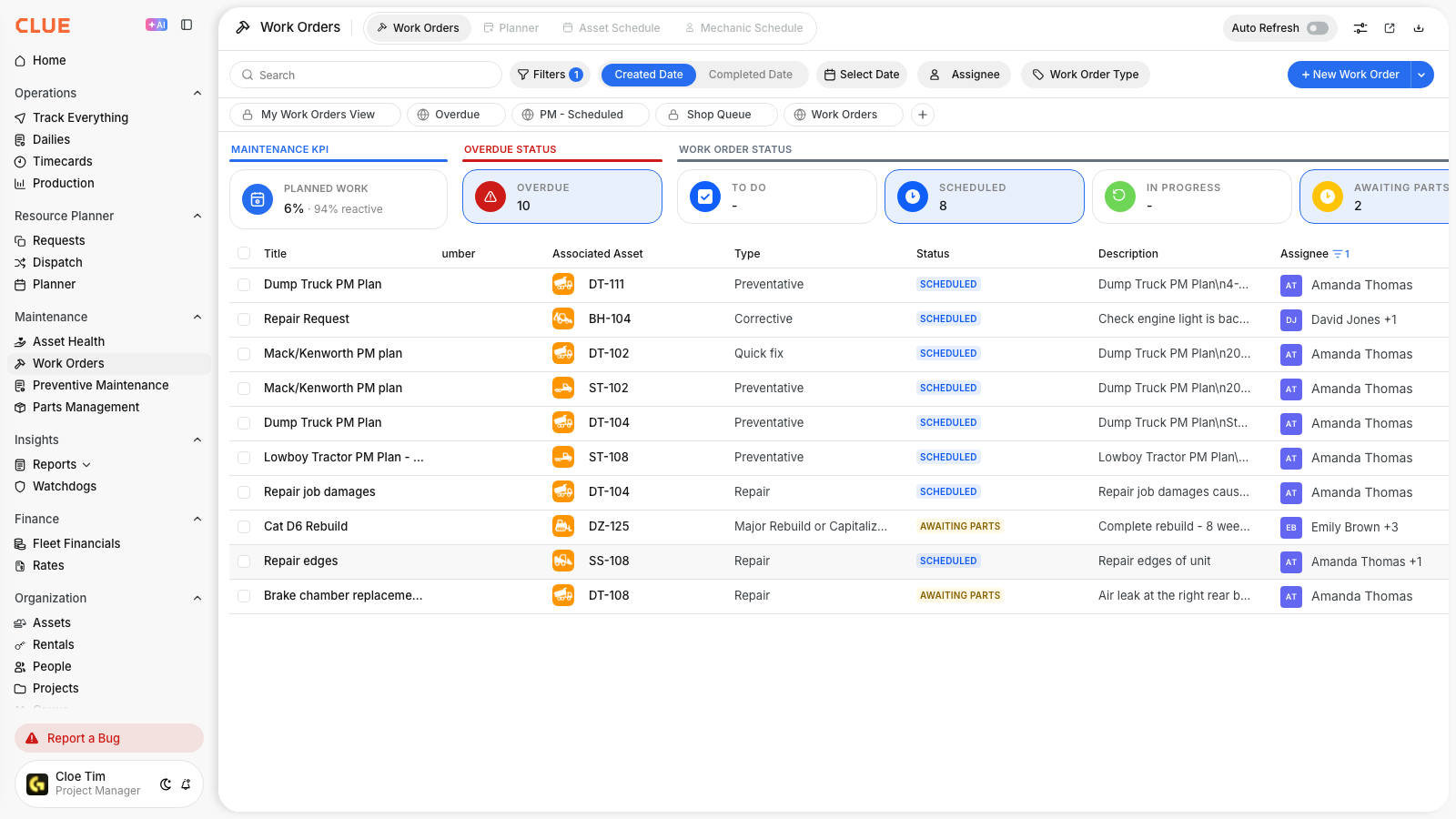Image resolution: width=1456 pixels, height=819 pixels.
Task: Open Preventive Maintenance in sidebar
Action: pos(101,385)
